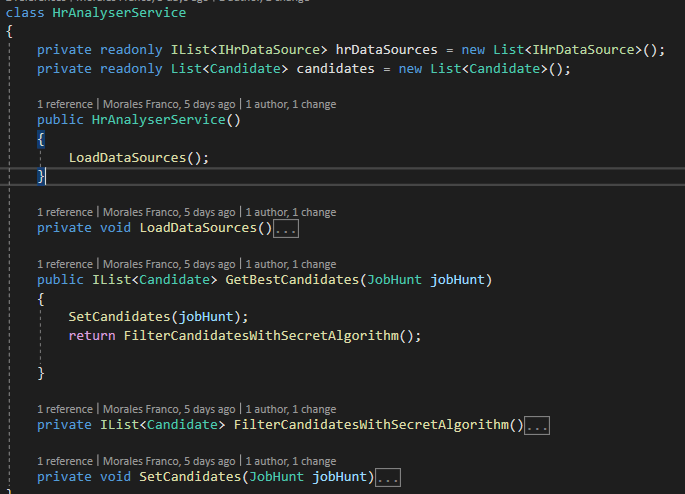Viewport: 685px width, 494px height.
Task: Click LoadDataSources name in private void declaration
Action: [x=198, y=228]
